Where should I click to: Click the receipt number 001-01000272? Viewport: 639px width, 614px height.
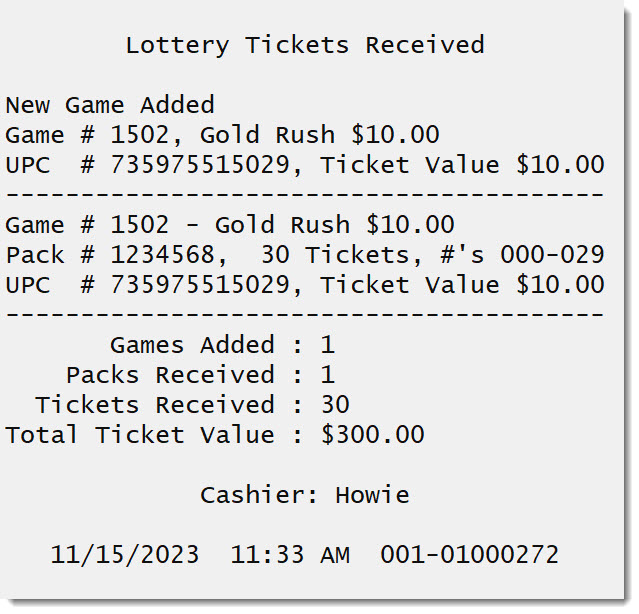(469, 555)
